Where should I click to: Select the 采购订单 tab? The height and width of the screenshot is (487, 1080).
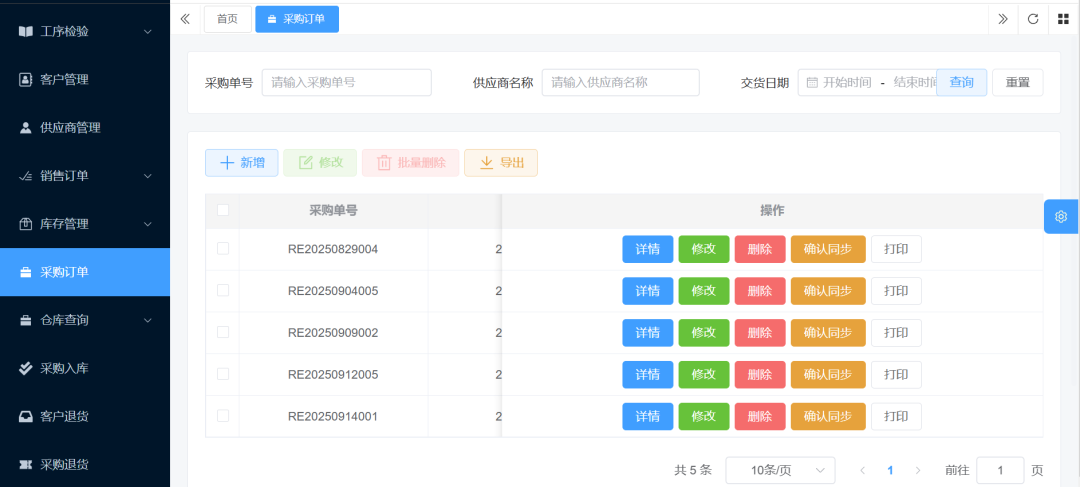tap(297, 19)
